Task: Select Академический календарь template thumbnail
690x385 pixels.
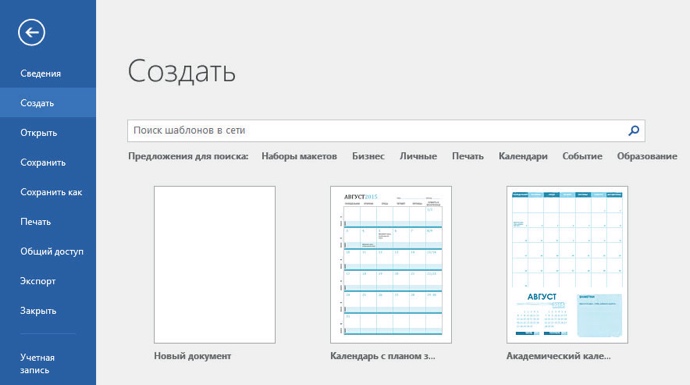Action: 567,264
